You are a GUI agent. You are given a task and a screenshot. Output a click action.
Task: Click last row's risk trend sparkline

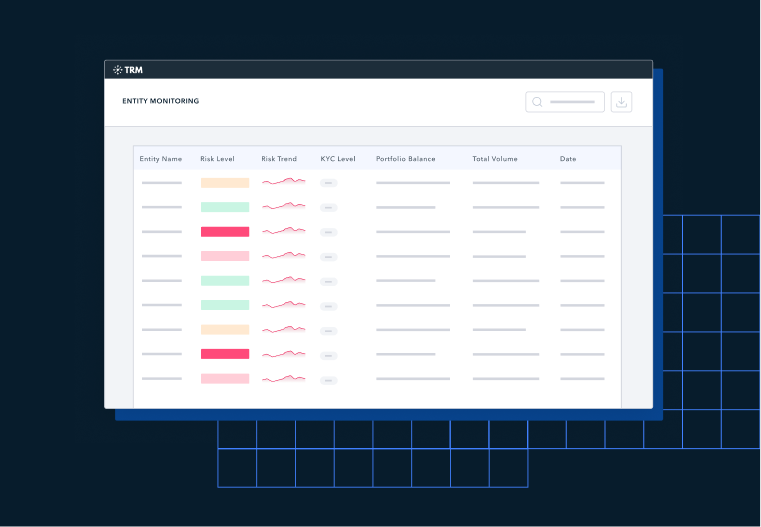pos(284,378)
